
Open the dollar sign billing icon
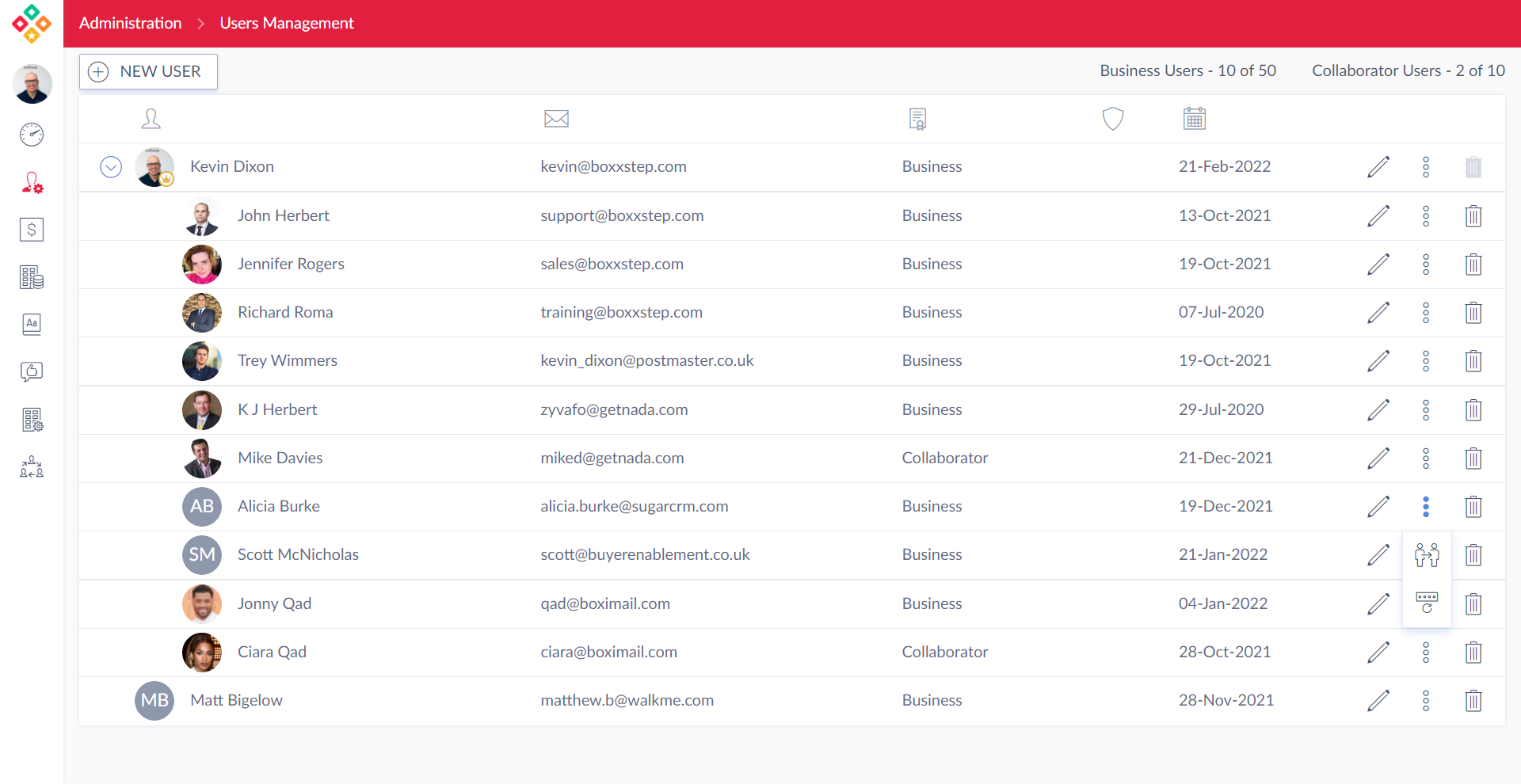tap(32, 230)
